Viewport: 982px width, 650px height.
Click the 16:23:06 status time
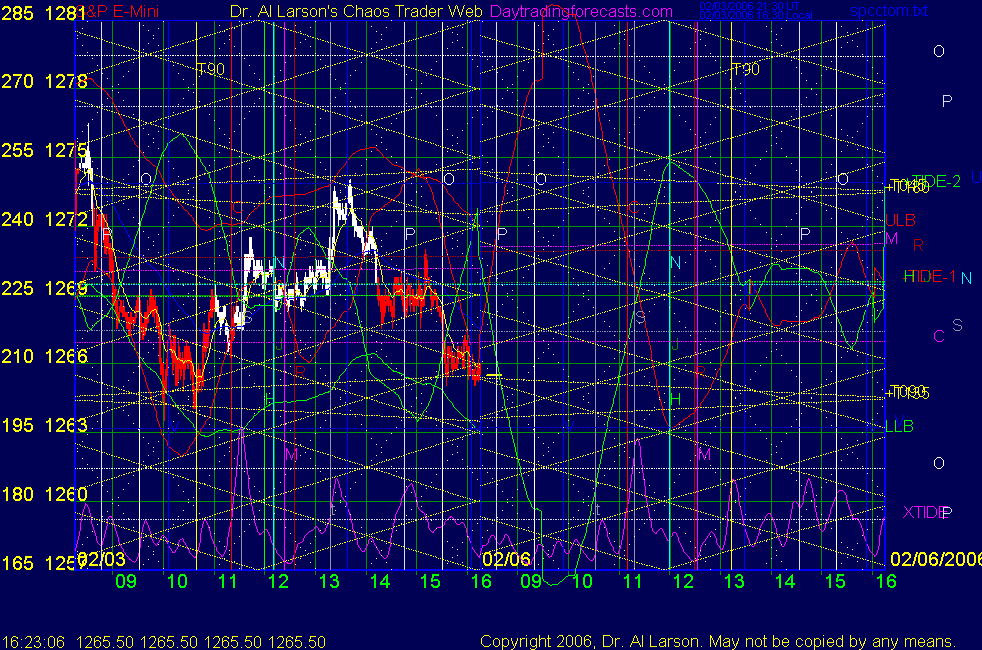33,642
